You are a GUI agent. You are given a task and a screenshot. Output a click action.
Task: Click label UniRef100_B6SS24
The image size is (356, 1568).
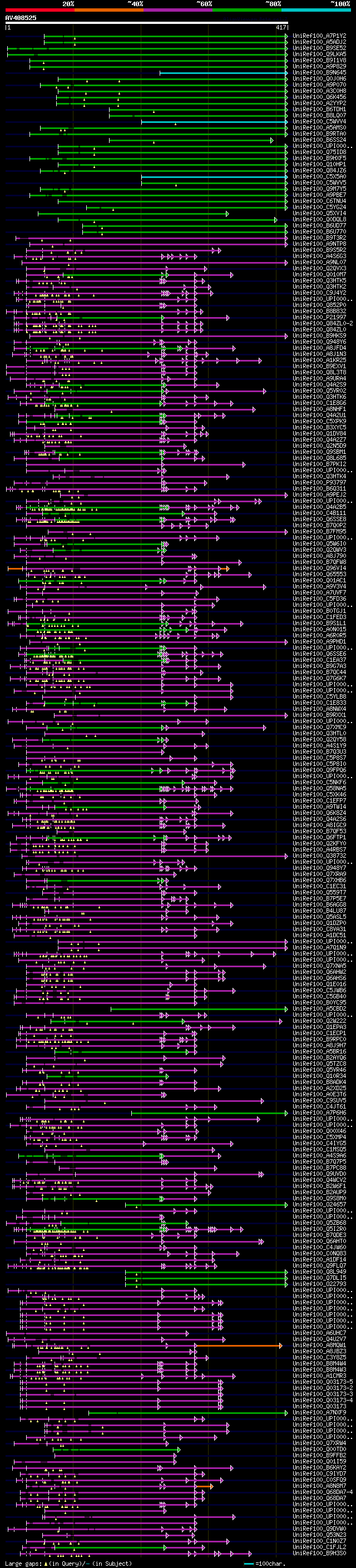click(x=319, y=140)
